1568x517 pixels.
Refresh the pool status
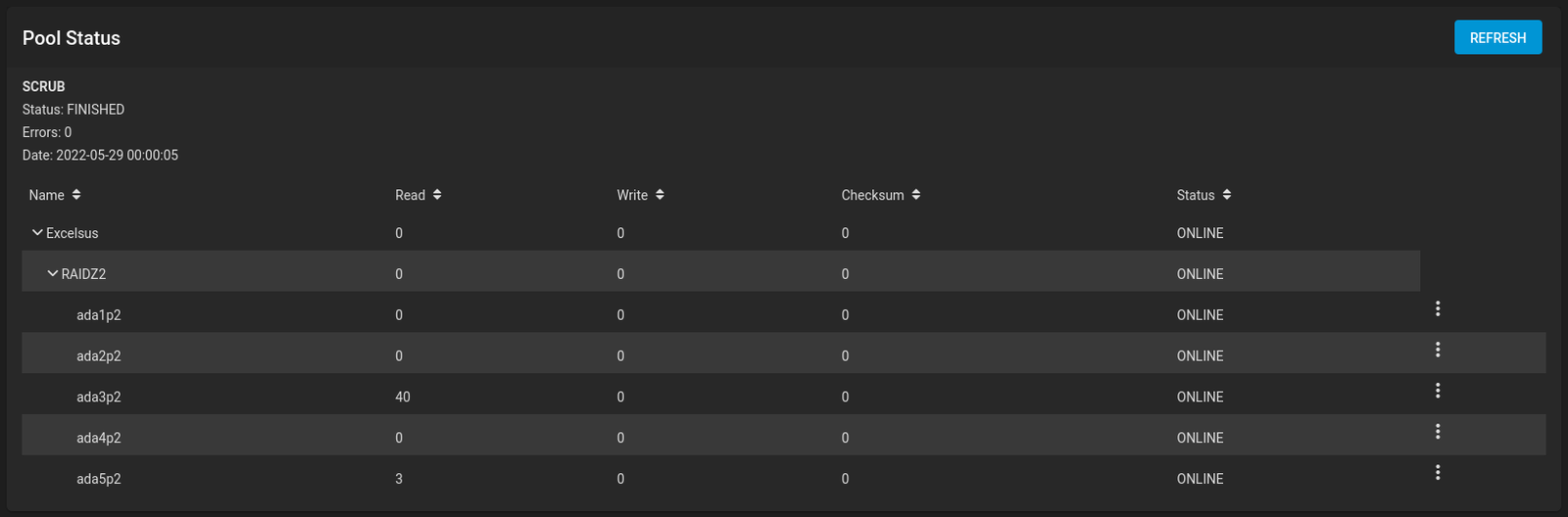(1497, 37)
